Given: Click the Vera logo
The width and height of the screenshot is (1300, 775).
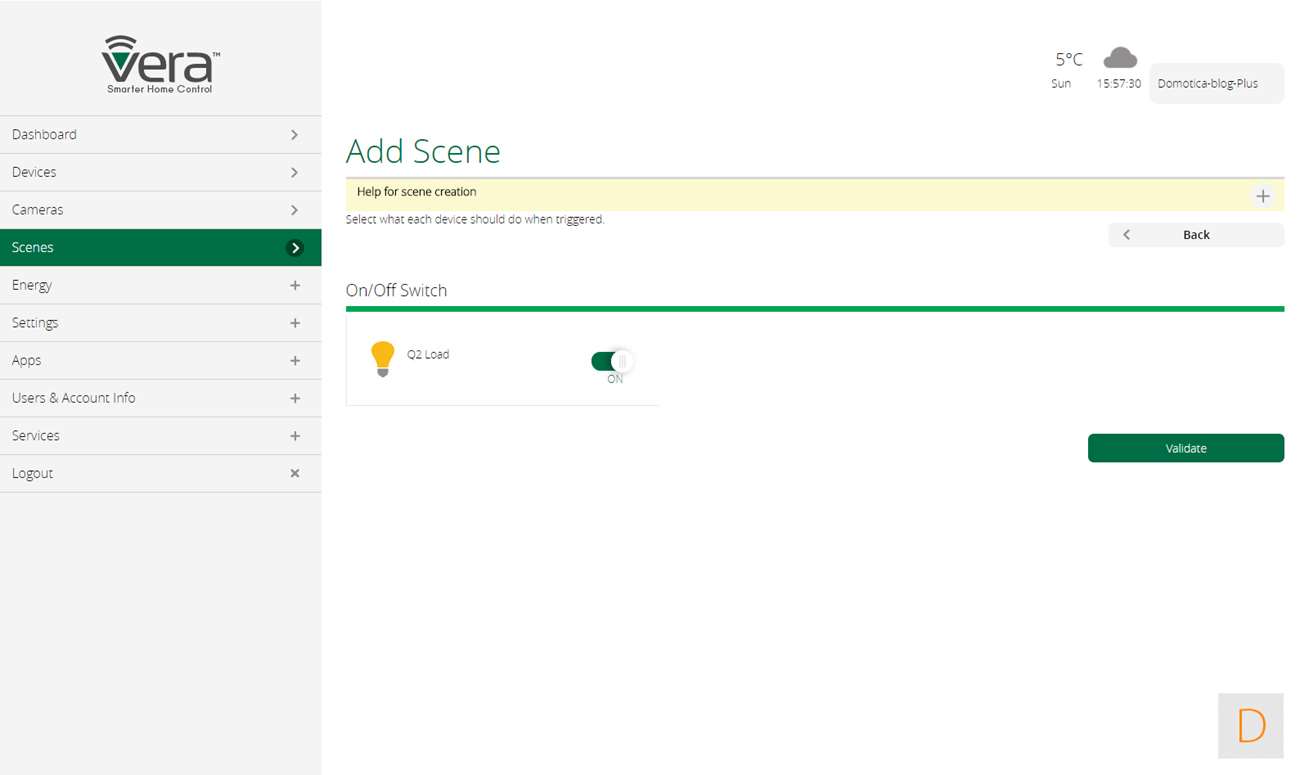Looking at the screenshot, I should coord(161,64).
